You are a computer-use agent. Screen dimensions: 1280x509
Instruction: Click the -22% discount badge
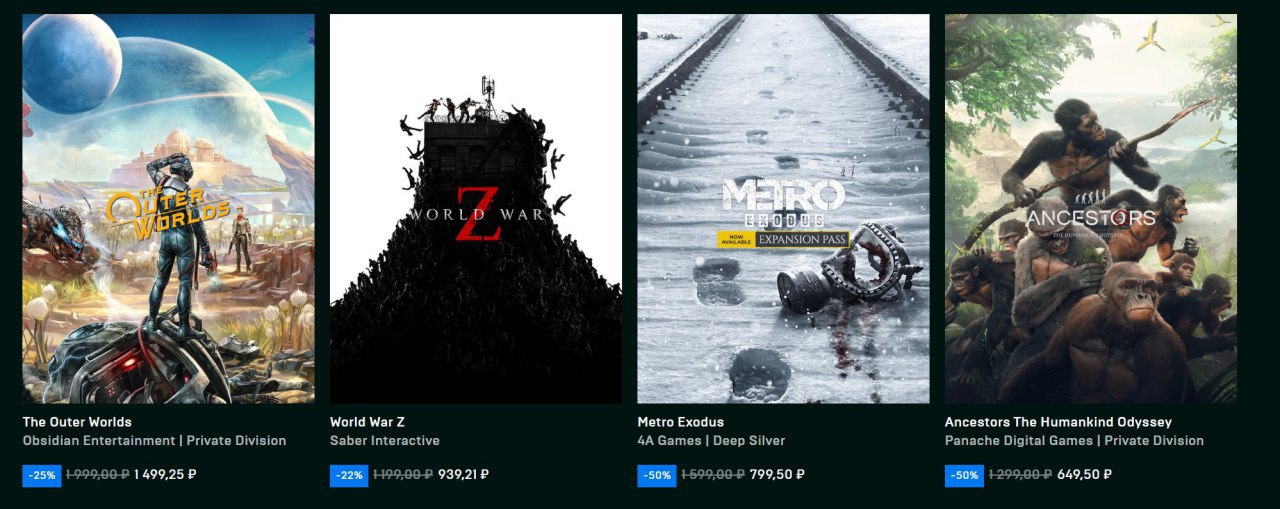pos(350,475)
